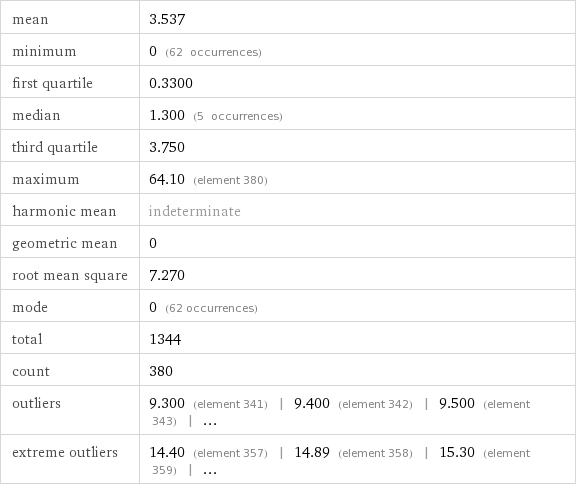Click the minimum 62 occurrences note
576x486 pixels.
213,53
